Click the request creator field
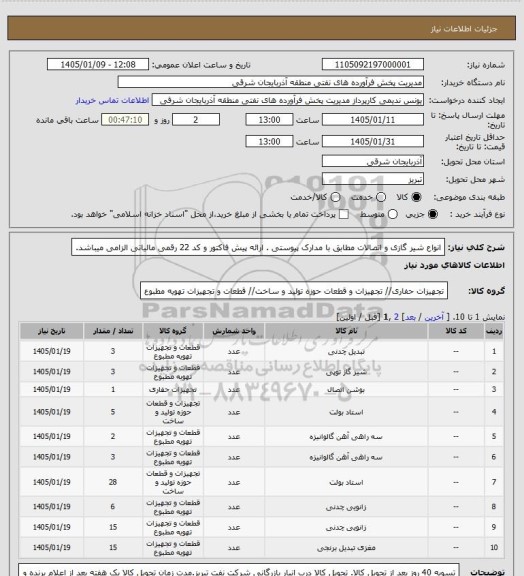 click(x=288, y=100)
